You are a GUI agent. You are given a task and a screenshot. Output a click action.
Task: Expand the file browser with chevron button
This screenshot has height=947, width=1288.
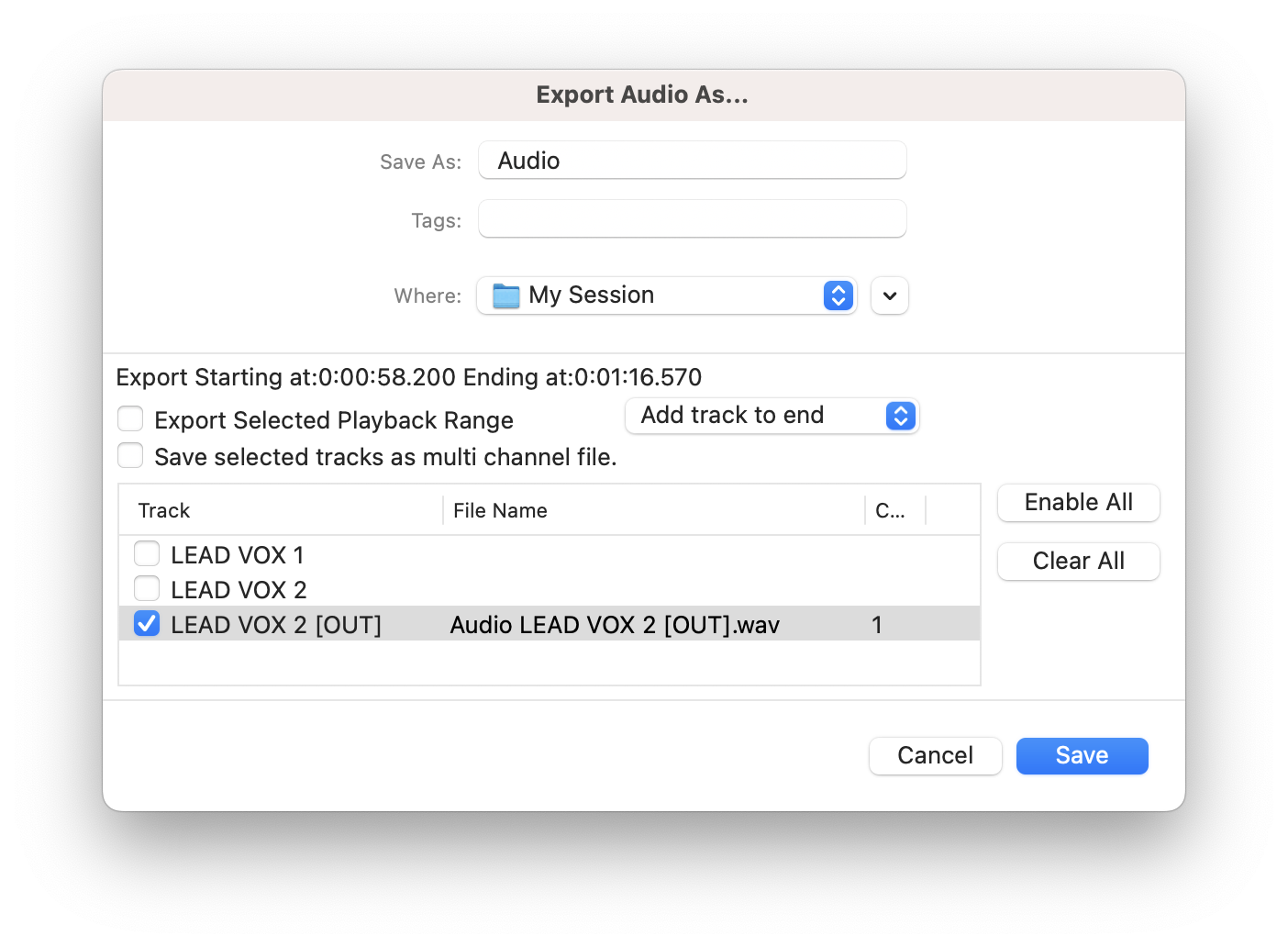(889, 295)
